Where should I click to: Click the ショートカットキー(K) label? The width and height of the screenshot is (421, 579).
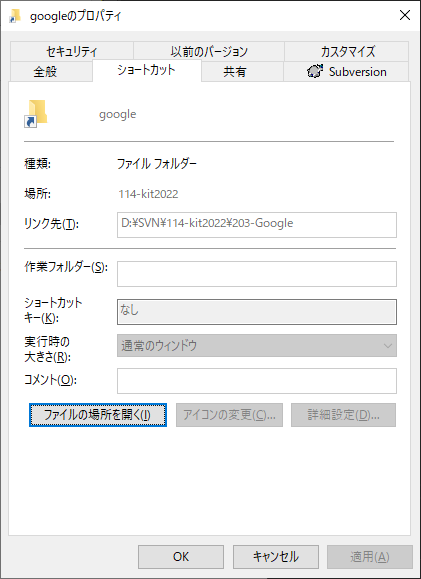(x=53, y=311)
